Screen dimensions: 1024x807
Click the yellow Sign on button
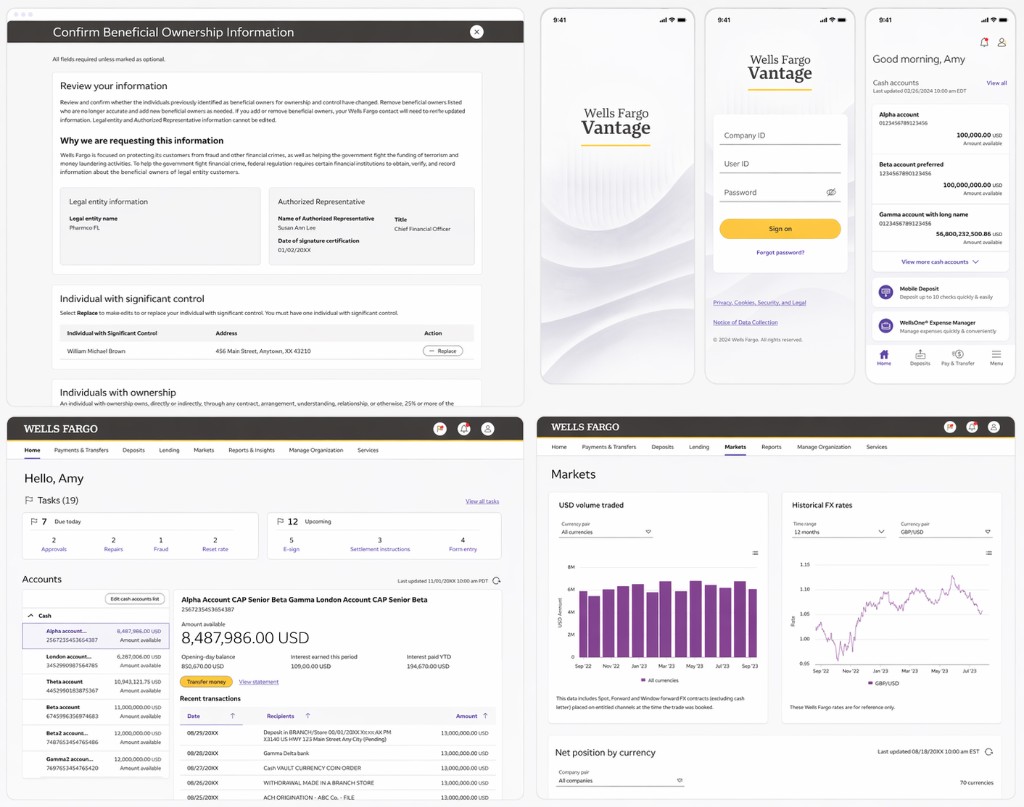780,229
